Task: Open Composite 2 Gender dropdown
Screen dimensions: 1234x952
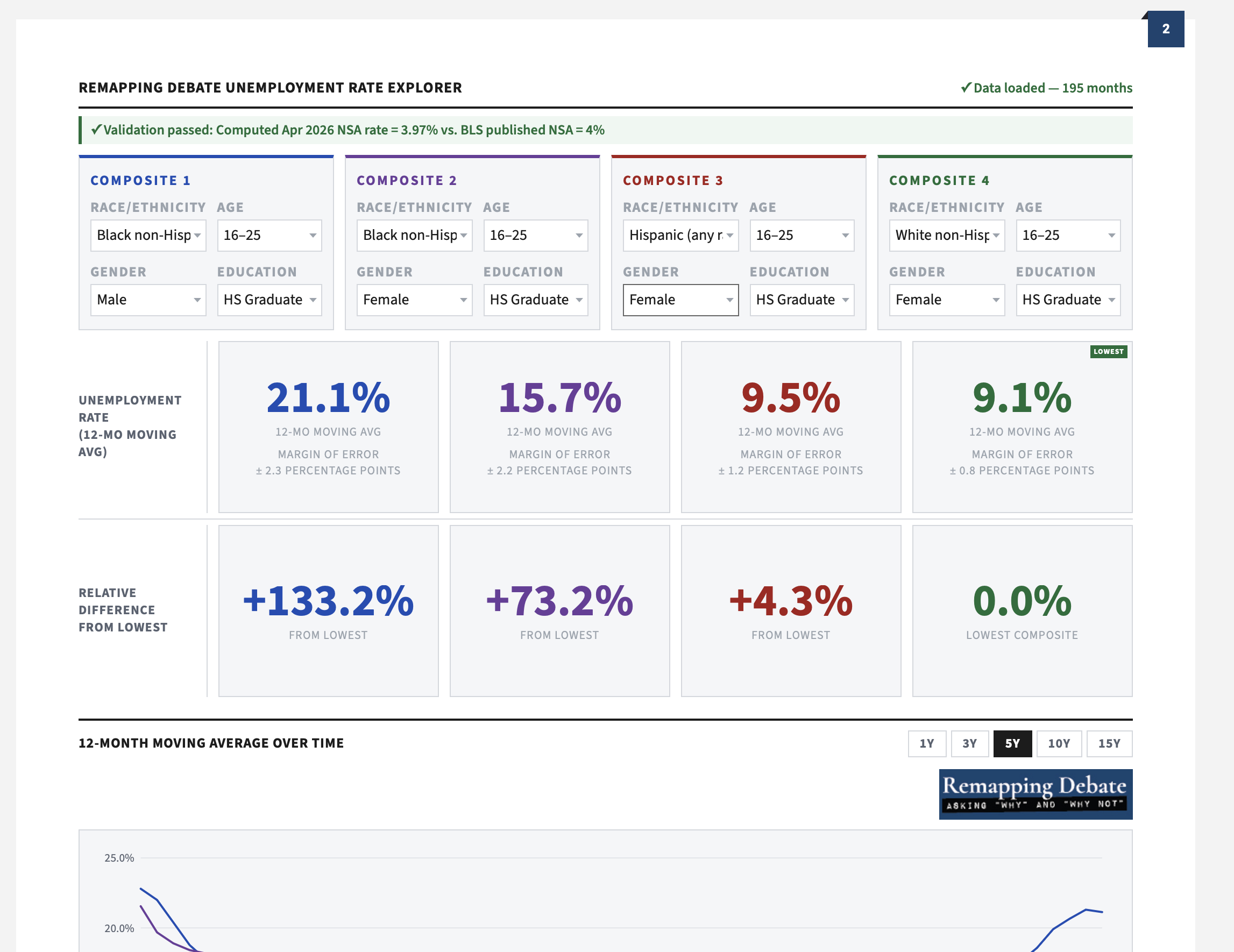Action: [414, 300]
